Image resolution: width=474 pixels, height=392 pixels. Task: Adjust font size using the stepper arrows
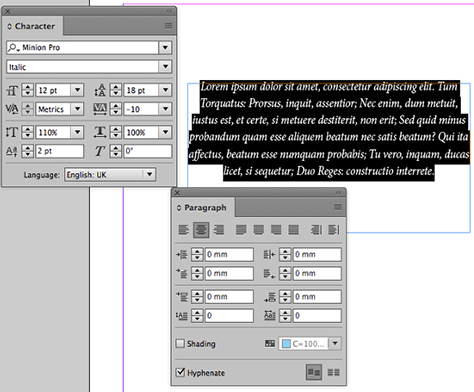(x=28, y=90)
